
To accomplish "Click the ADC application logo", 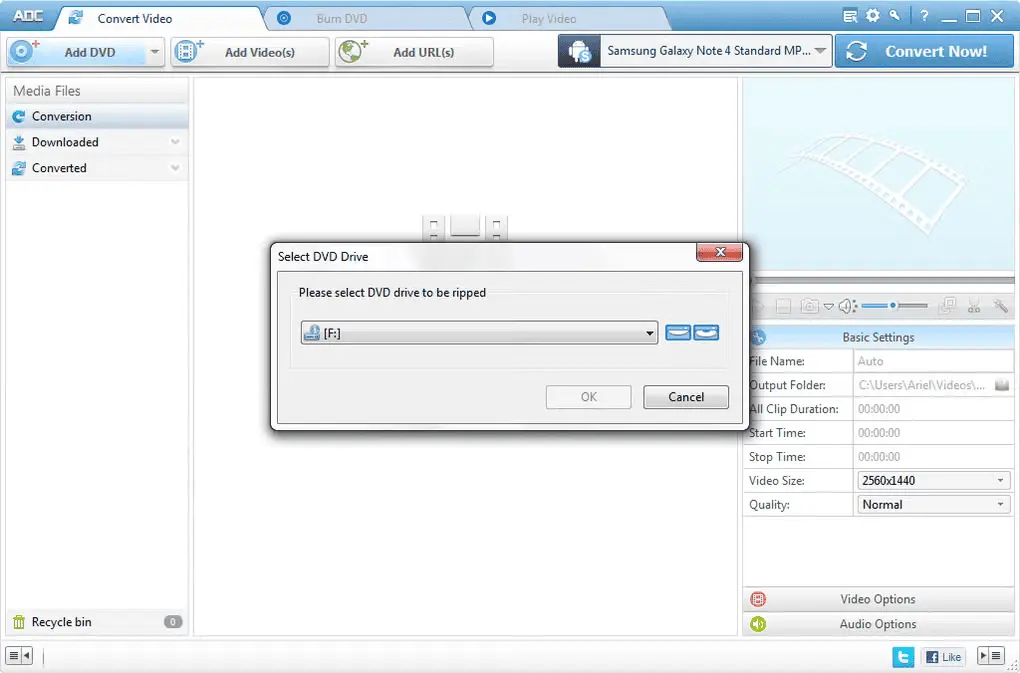I will coord(29,16).
